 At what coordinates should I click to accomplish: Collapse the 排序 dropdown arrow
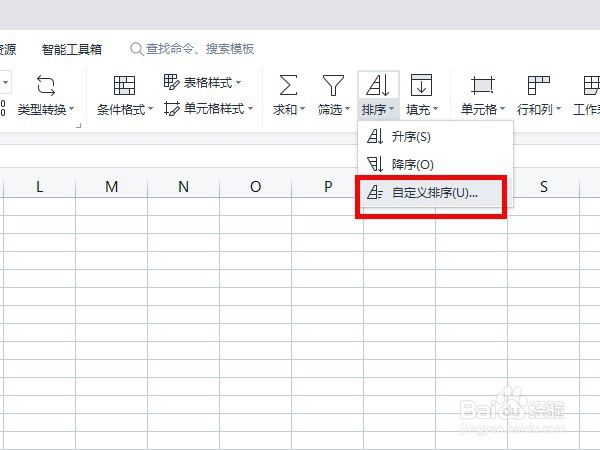(391, 109)
